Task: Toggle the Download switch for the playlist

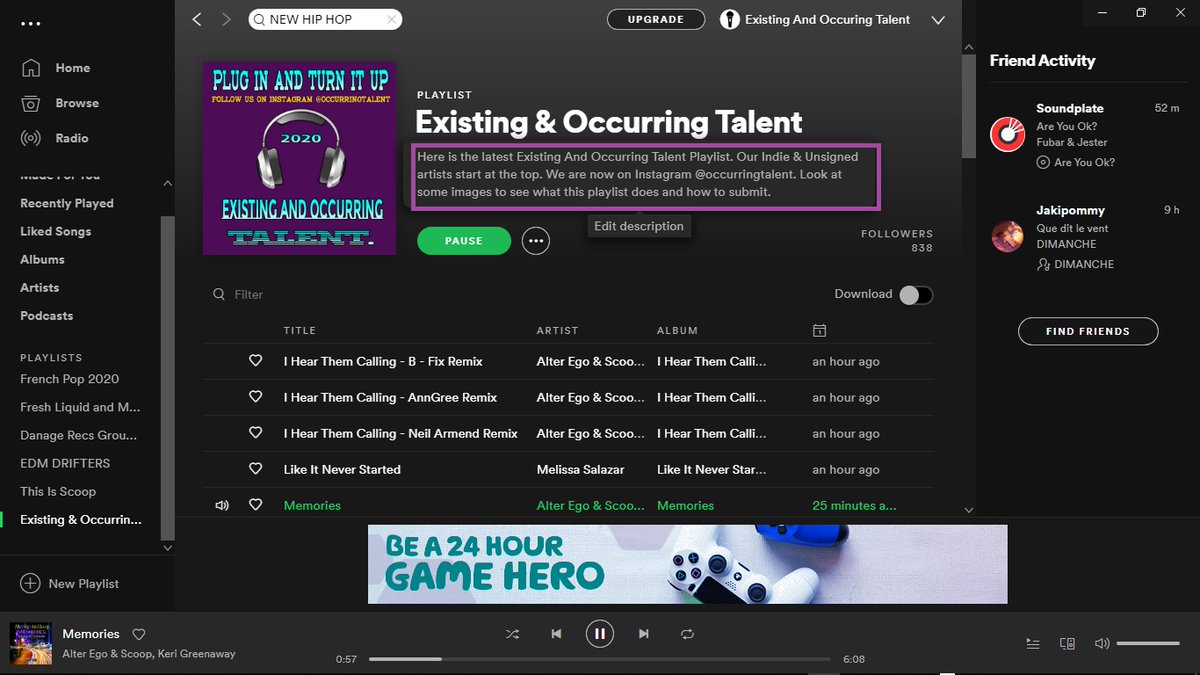Action: click(917, 294)
